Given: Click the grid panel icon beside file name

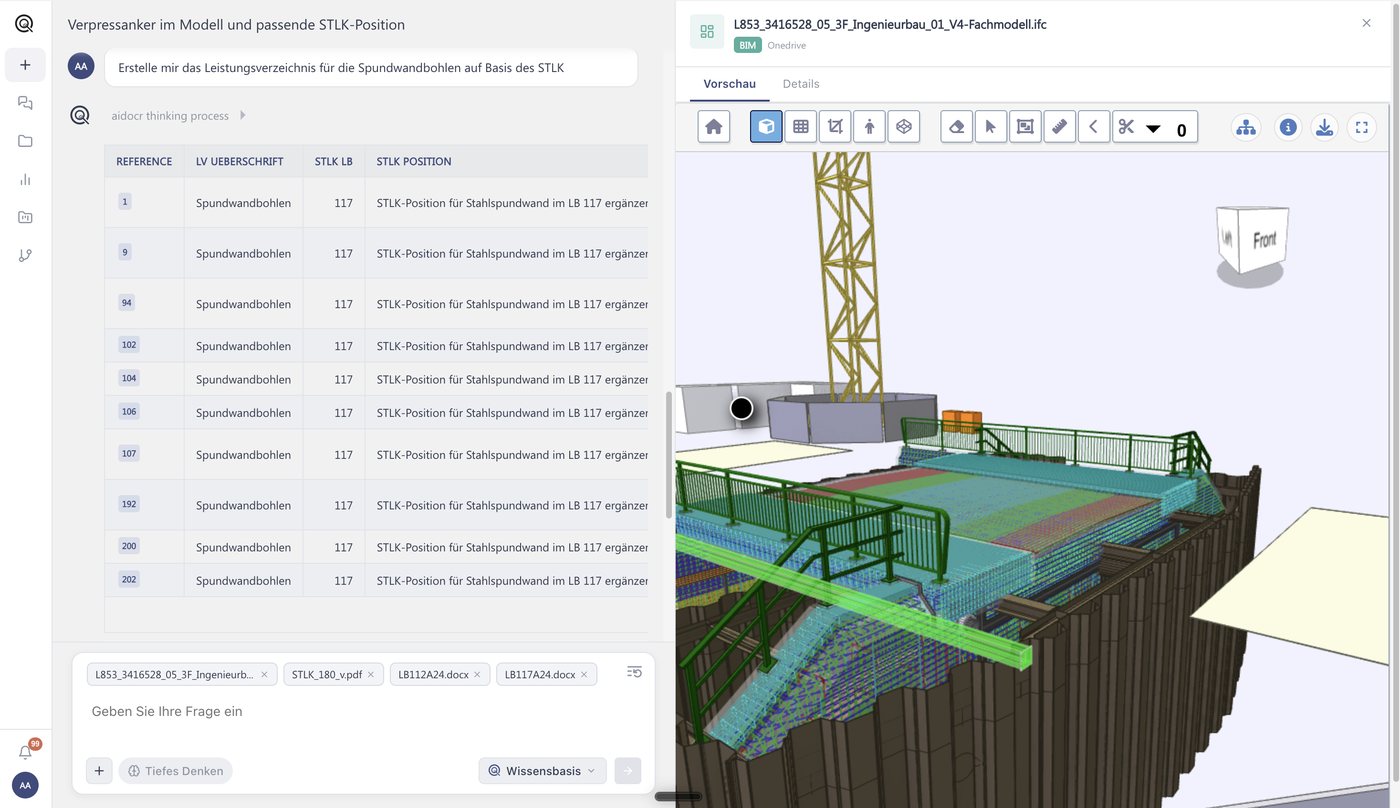Looking at the screenshot, I should [707, 31].
